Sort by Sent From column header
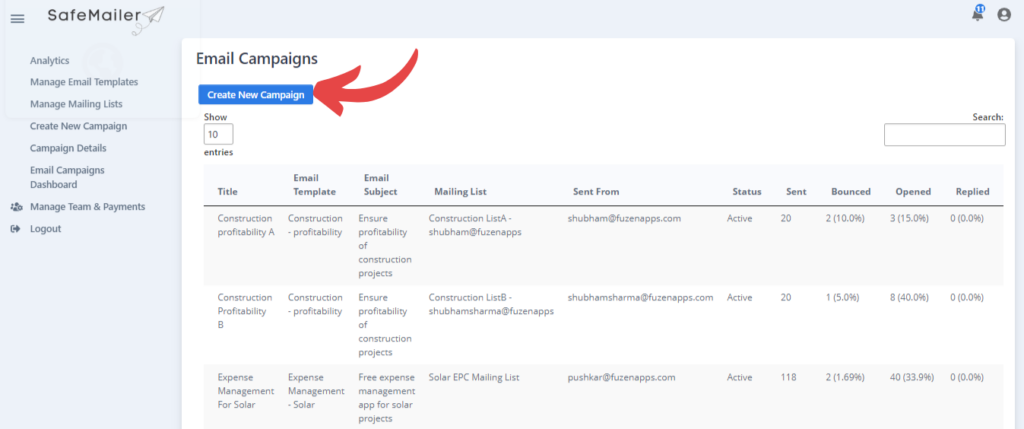The image size is (1024, 429). click(596, 192)
